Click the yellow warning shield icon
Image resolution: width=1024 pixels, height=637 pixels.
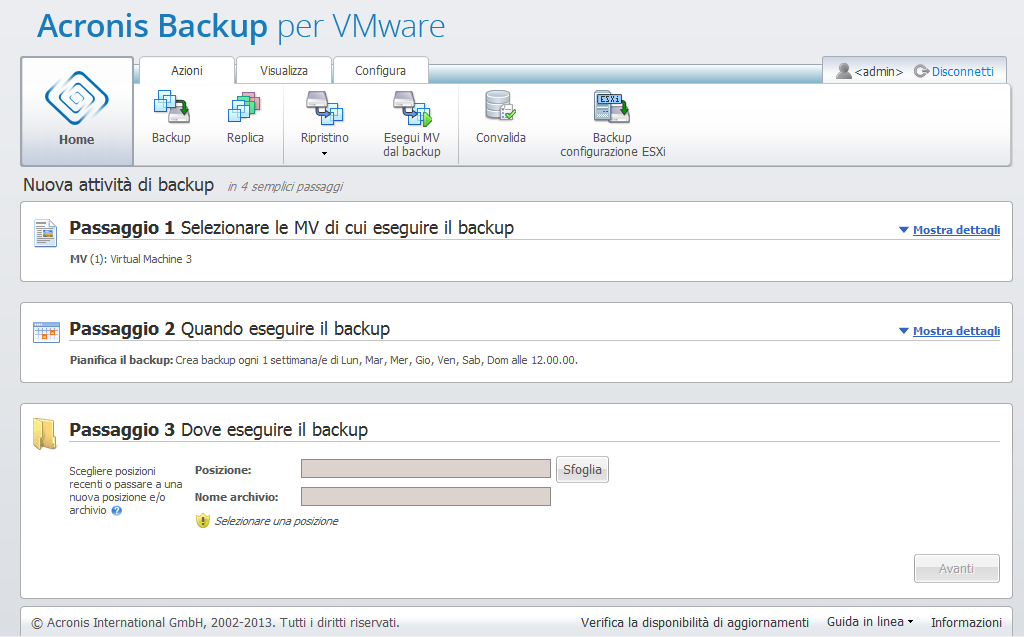tap(202, 521)
